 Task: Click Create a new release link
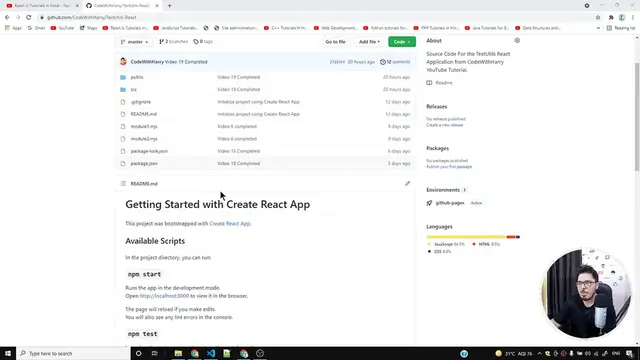pyautogui.click(x=444, y=125)
